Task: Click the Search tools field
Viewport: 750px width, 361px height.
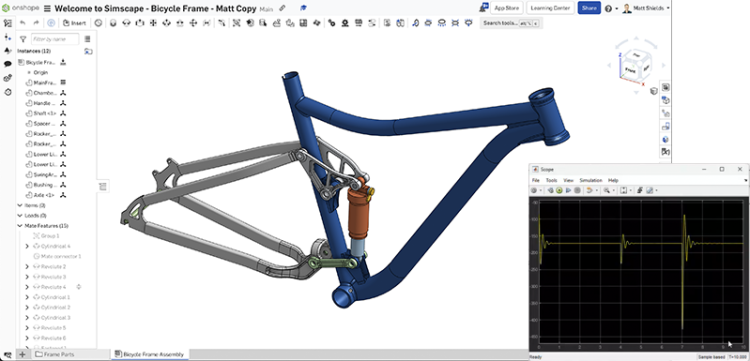Action: (x=511, y=23)
